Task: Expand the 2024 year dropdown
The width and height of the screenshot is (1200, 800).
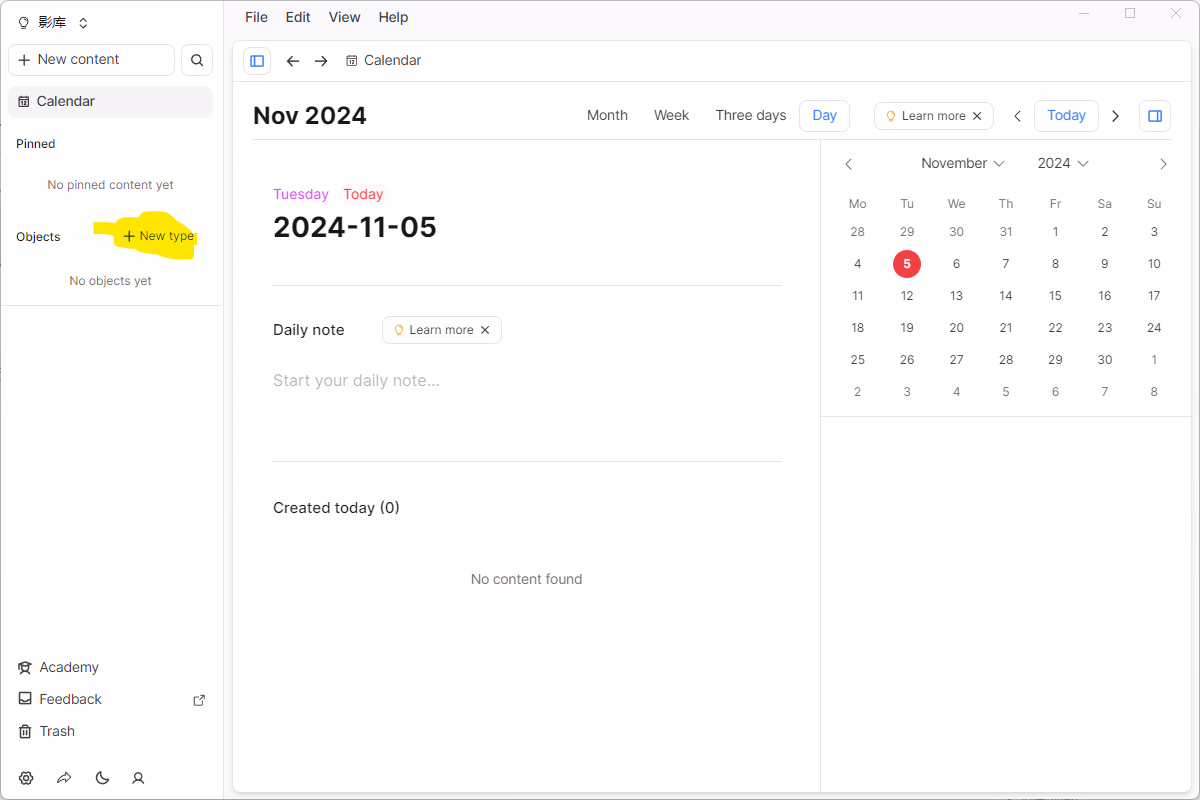Action: click(1062, 163)
